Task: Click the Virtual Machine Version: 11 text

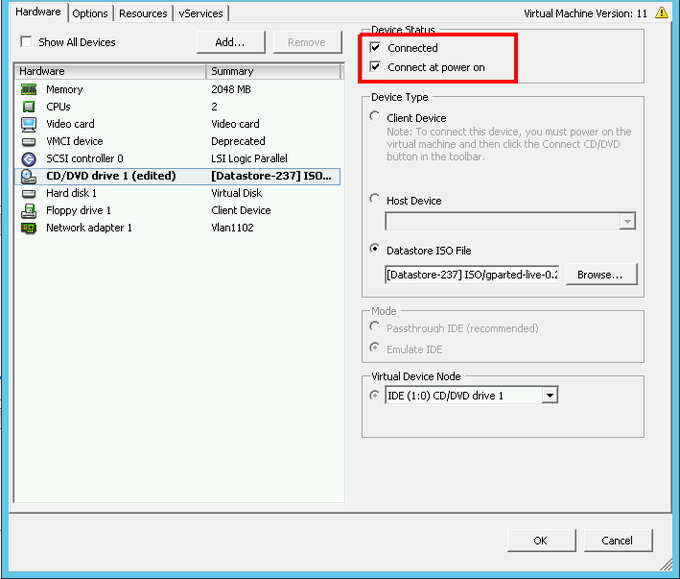Action: [x=585, y=13]
